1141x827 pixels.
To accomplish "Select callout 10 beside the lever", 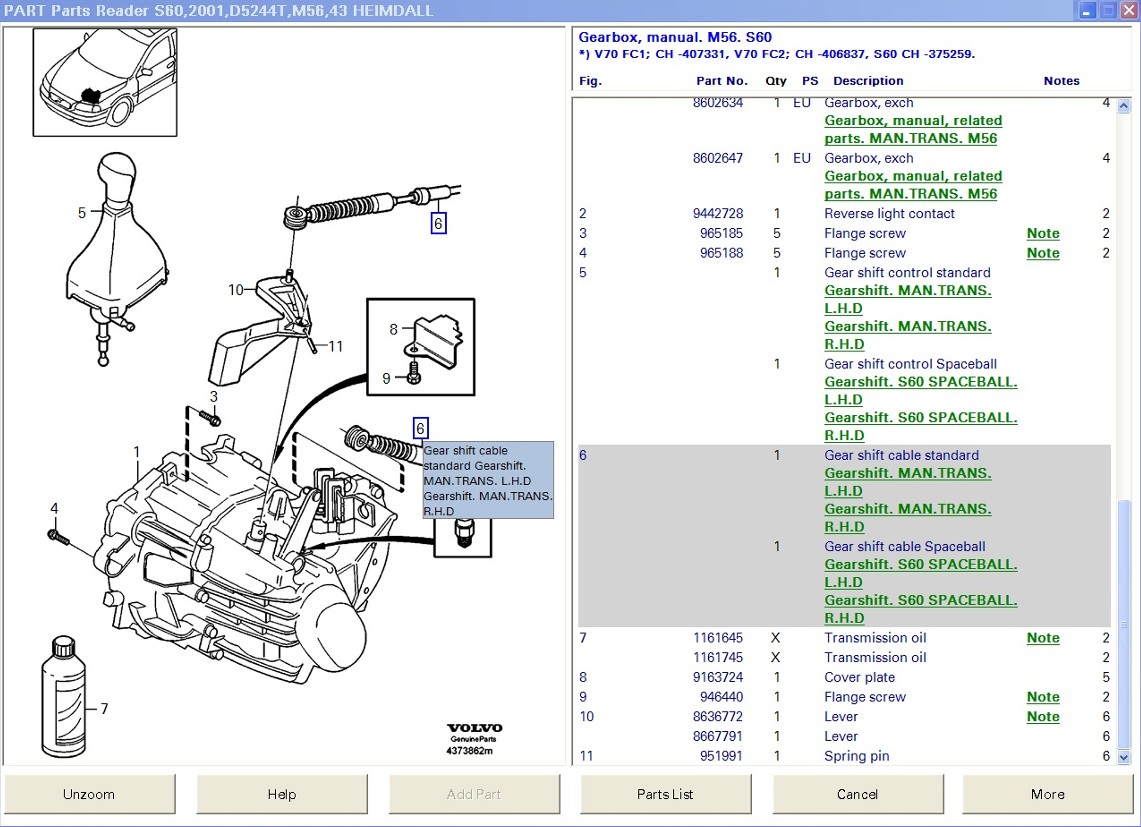I will click(236, 290).
